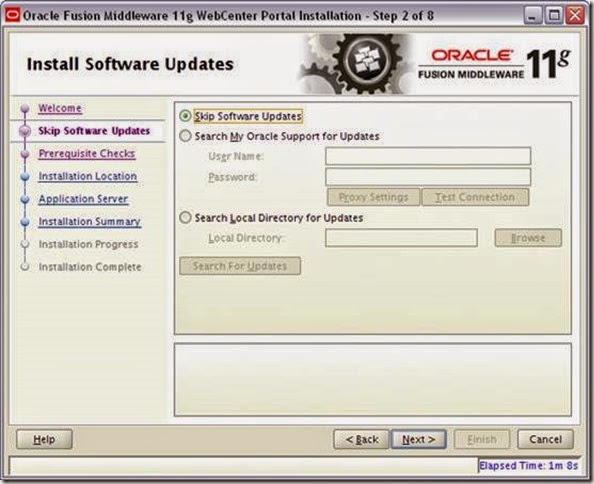Click the Oracle Fusion Middleware logo
Viewport: 594px width, 484px height.
(x=494, y=64)
